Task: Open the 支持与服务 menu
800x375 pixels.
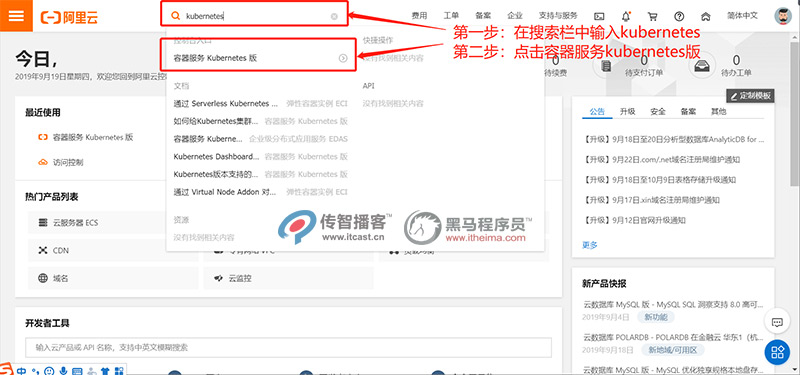Action: pyautogui.click(x=558, y=16)
